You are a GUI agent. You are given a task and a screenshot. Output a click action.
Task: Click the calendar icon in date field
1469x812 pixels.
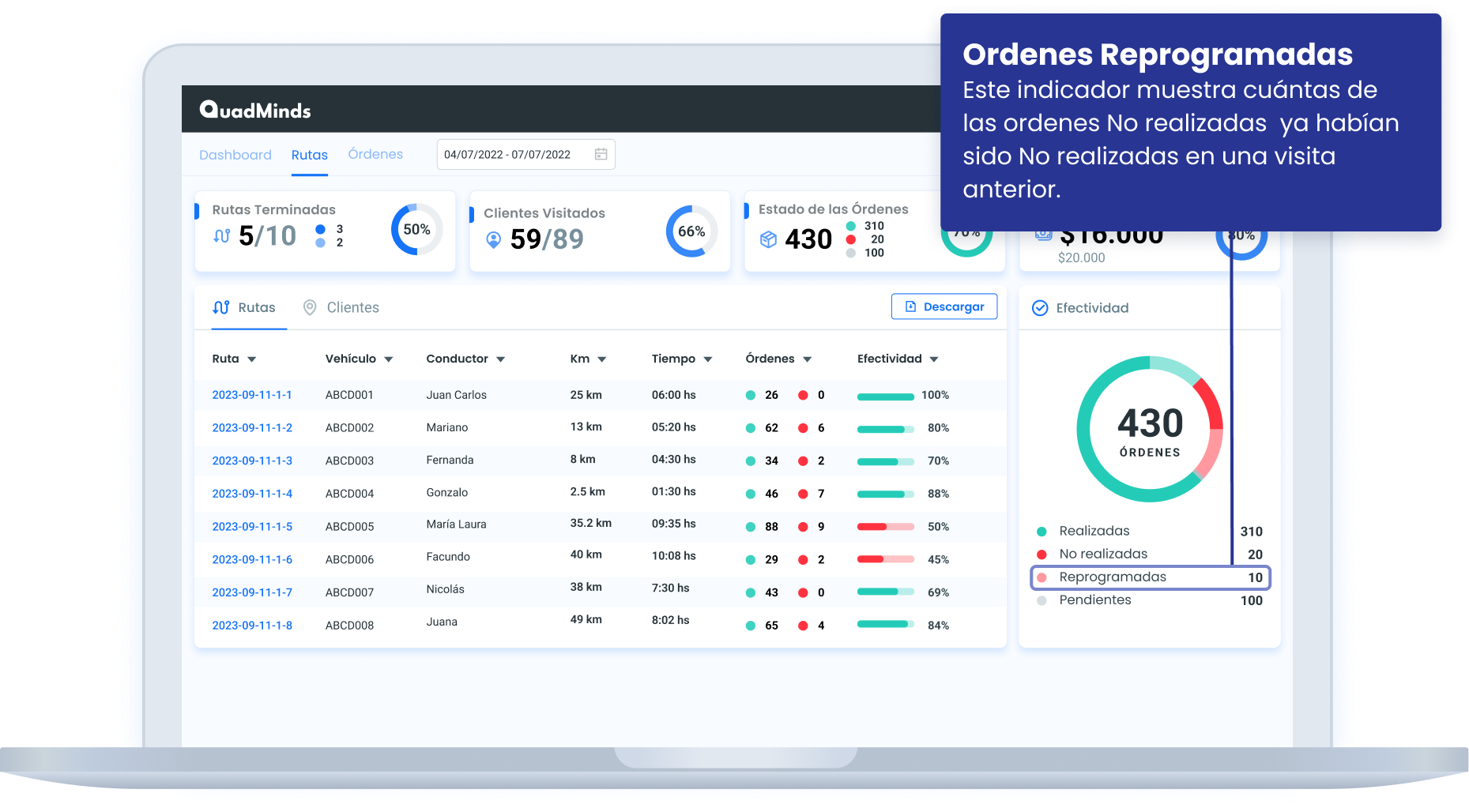[x=601, y=154]
